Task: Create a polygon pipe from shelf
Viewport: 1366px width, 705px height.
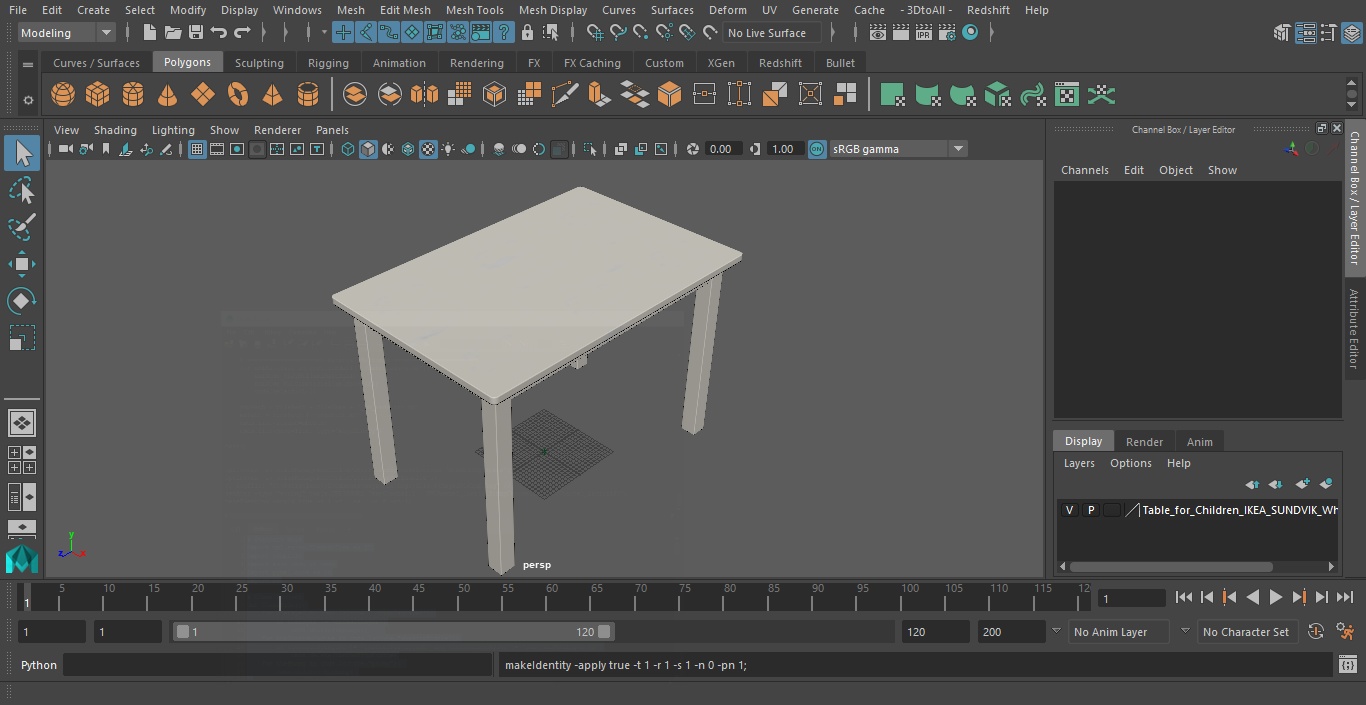Action: (x=308, y=95)
